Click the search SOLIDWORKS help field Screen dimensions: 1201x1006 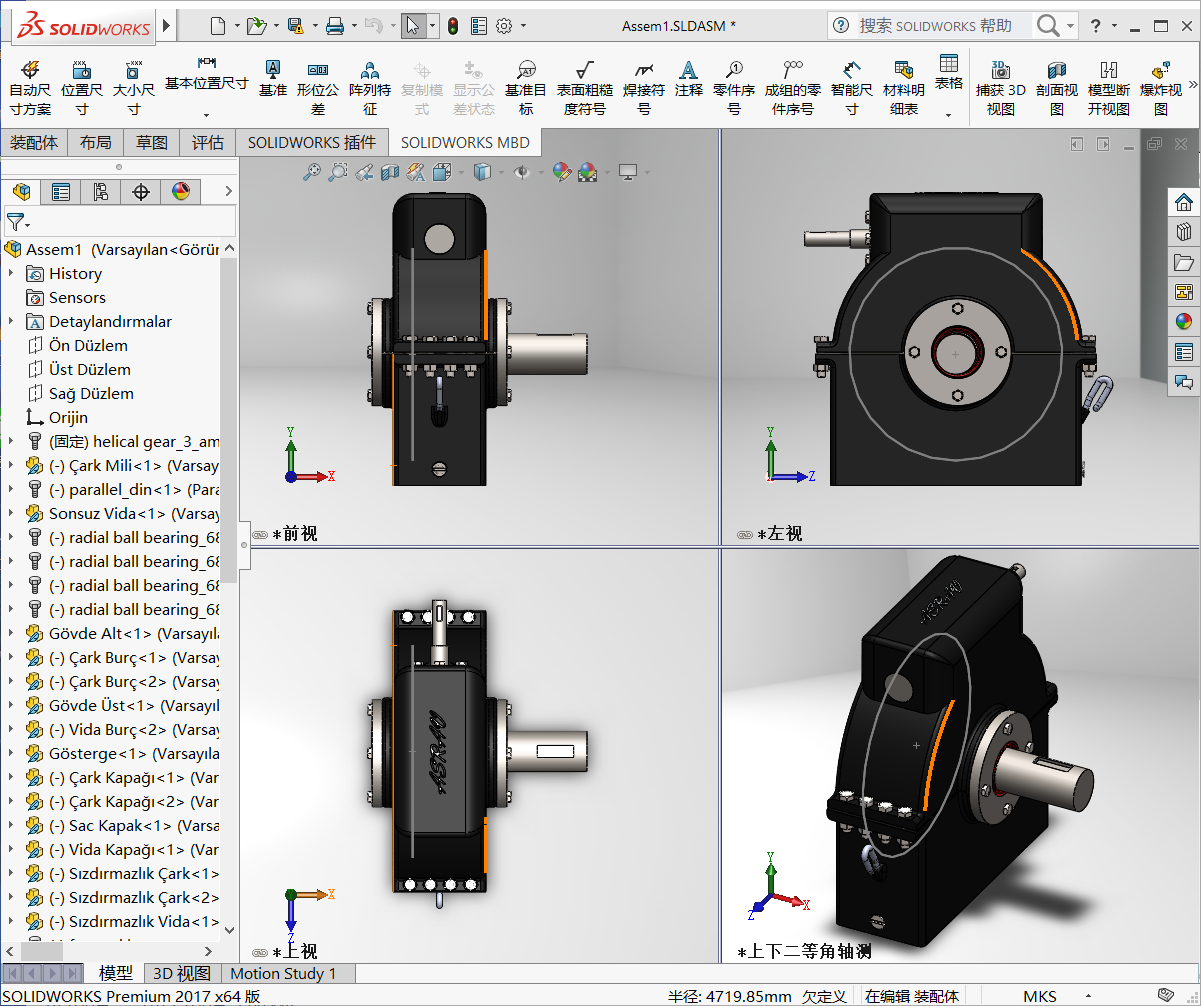(944, 25)
